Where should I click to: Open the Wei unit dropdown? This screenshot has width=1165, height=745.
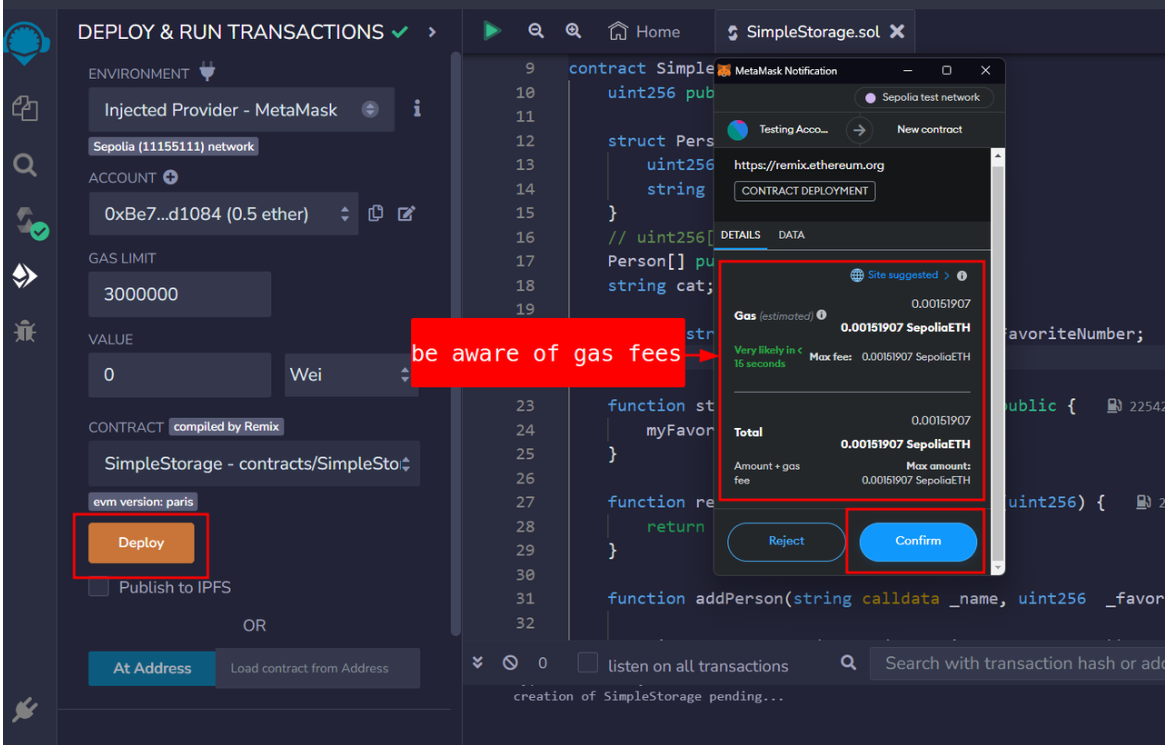351,374
